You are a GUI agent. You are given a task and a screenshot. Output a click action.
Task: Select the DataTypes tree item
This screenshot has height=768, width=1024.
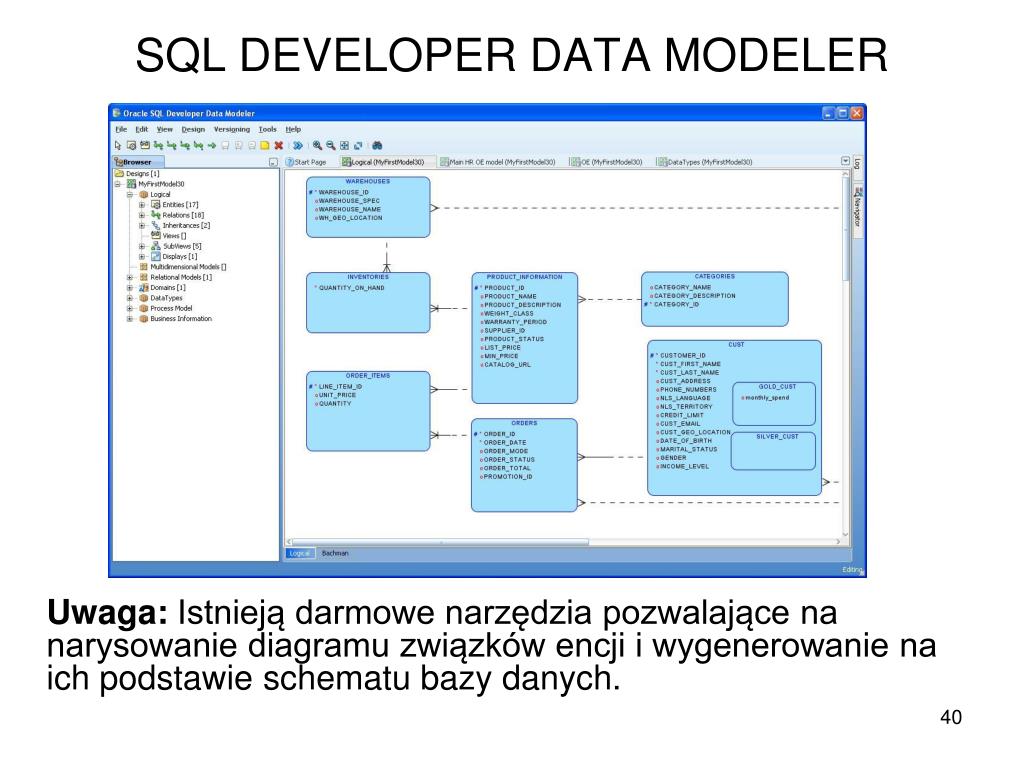click(167, 298)
